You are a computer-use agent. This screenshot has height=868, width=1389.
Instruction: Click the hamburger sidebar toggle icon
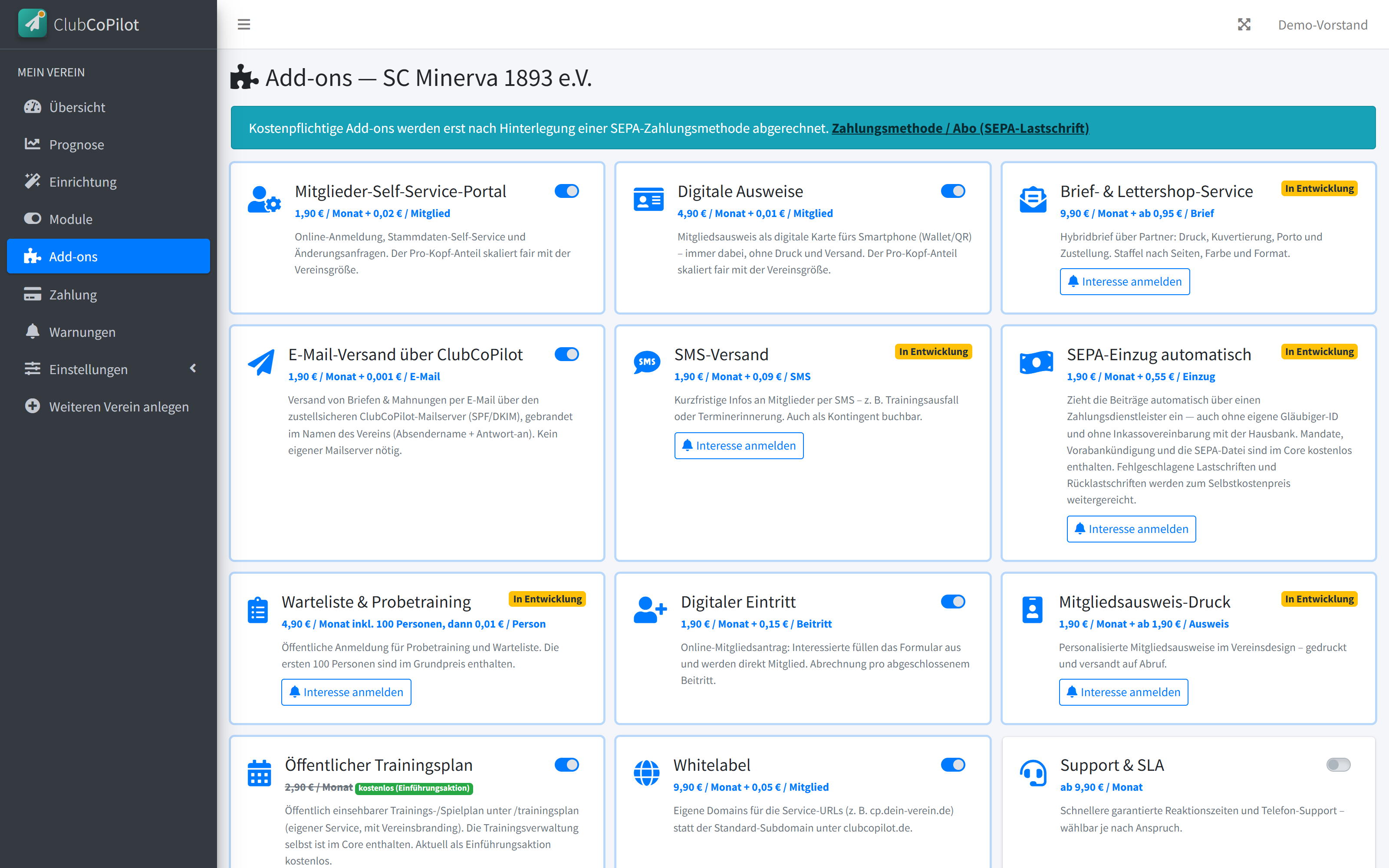point(244,25)
